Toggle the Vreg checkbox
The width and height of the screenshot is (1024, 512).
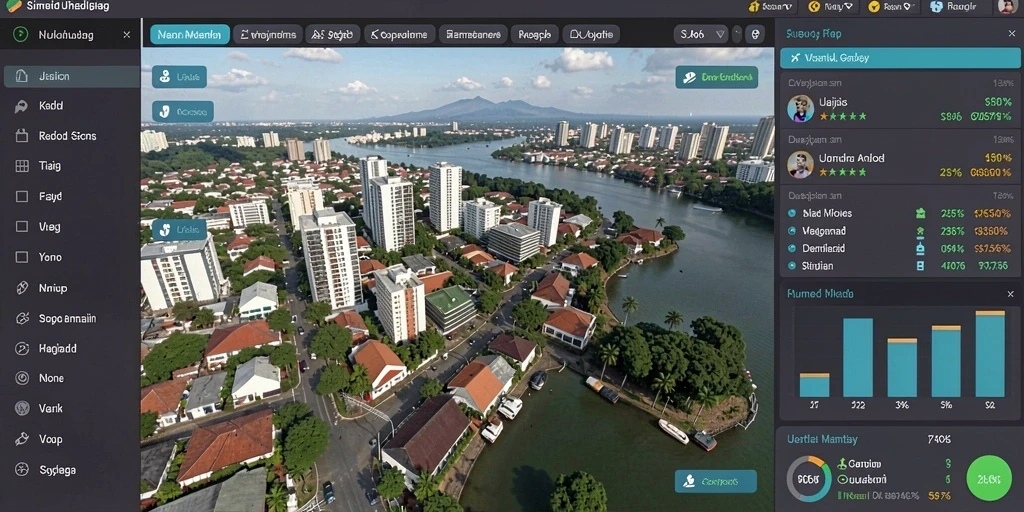pyautogui.click(x=22, y=227)
